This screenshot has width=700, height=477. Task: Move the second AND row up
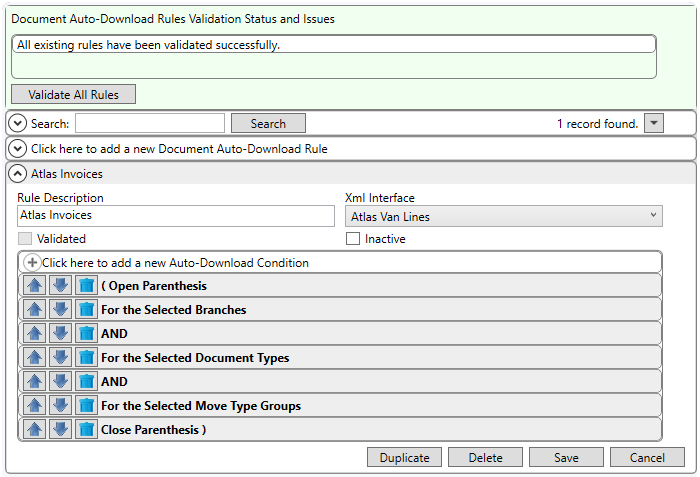click(34, 381)
